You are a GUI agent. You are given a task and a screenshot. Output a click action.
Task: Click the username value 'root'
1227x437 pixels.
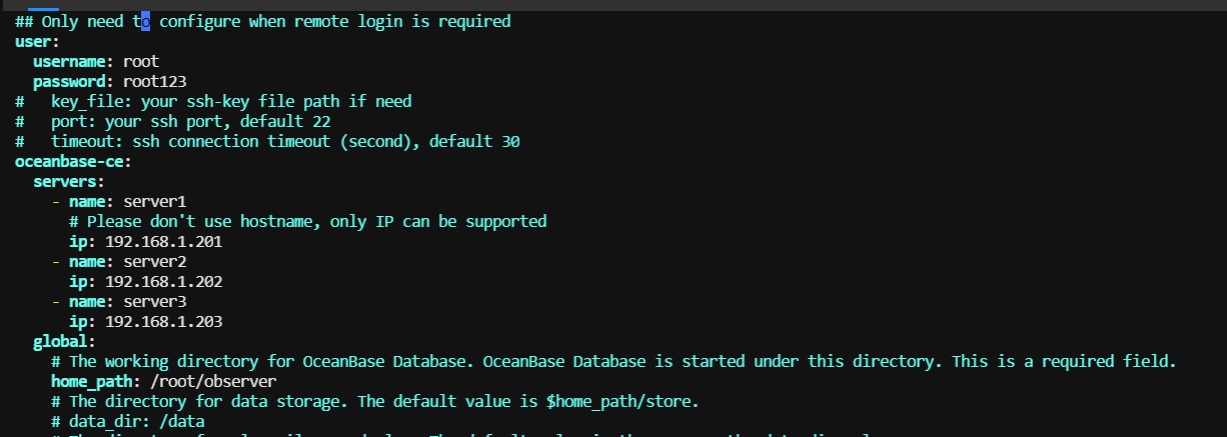point(141,61)
